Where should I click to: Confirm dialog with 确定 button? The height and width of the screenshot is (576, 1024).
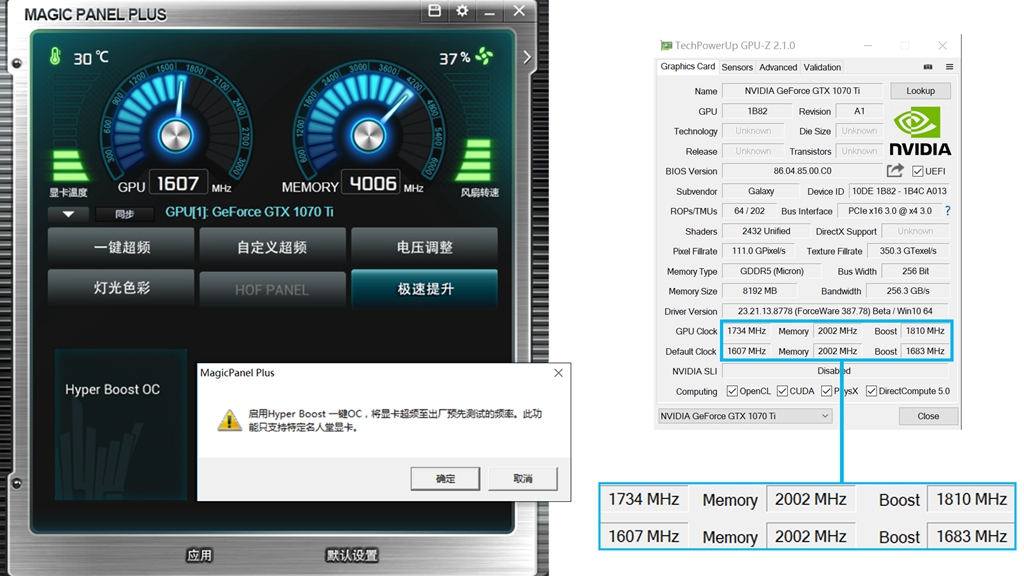tap(445, 479)
